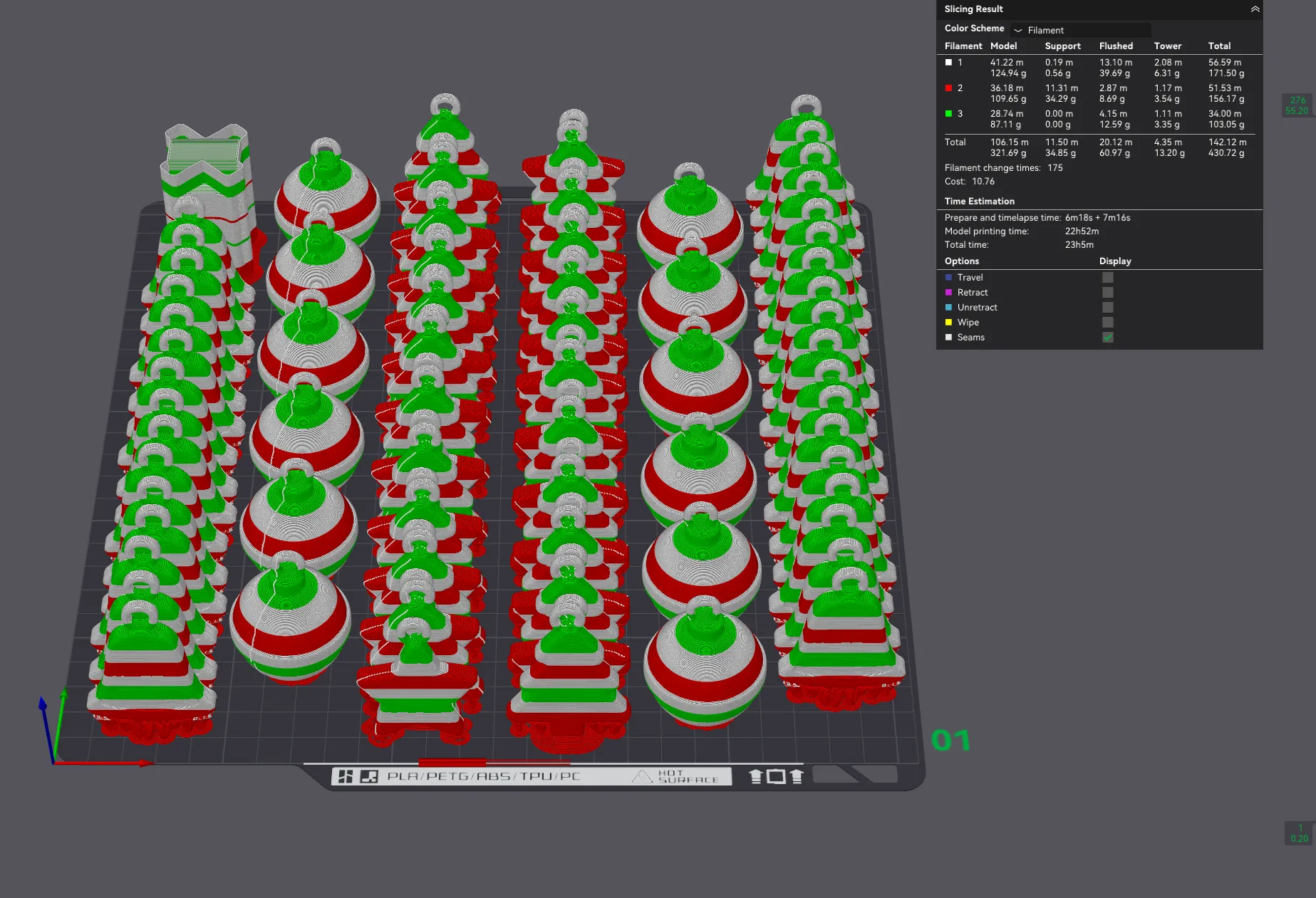The image size is (1316, 898).
Task: Click the cyan Unretract color icon
Action: click(x=948, y=308)
